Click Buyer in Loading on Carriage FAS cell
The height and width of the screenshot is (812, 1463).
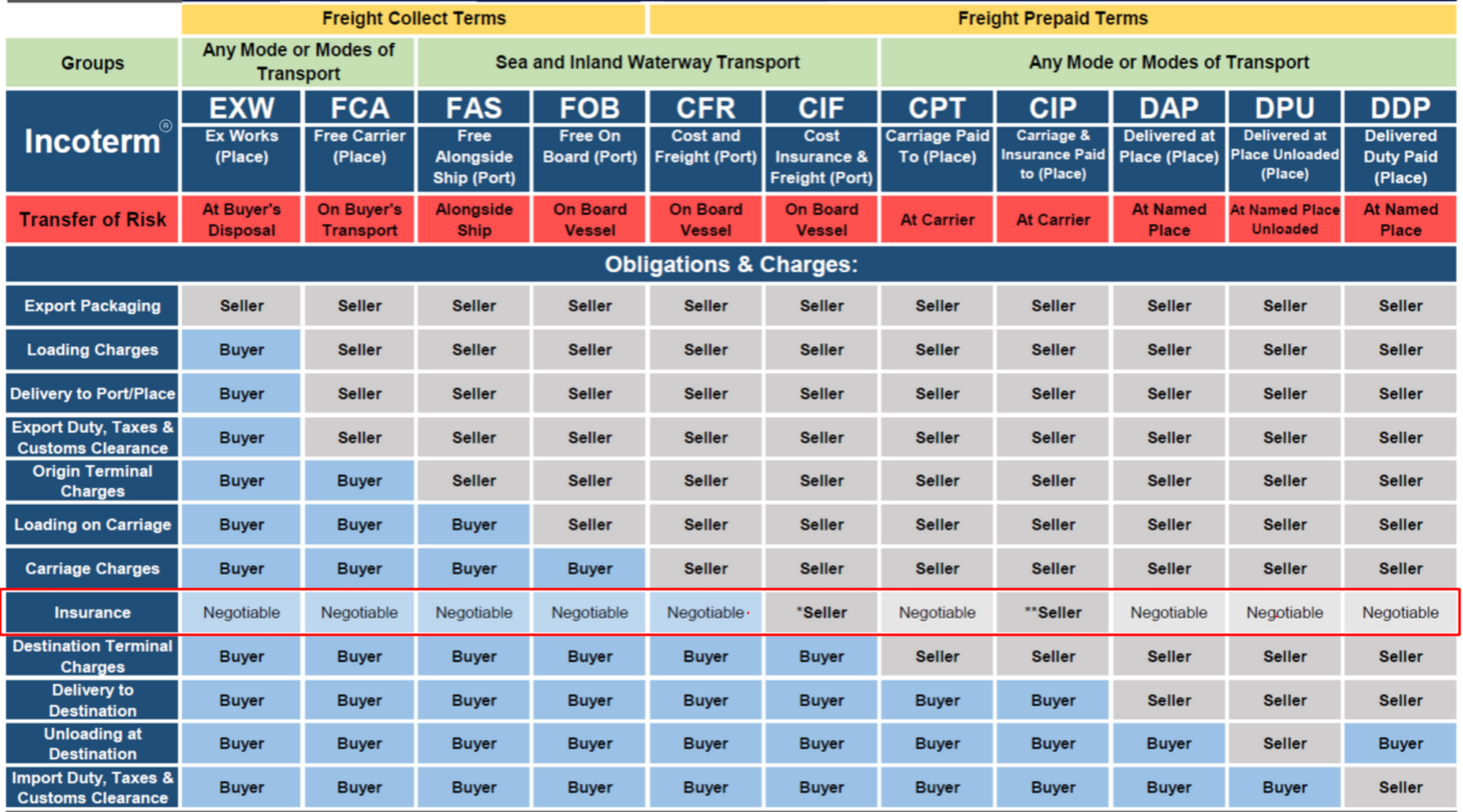click(474, 525)
